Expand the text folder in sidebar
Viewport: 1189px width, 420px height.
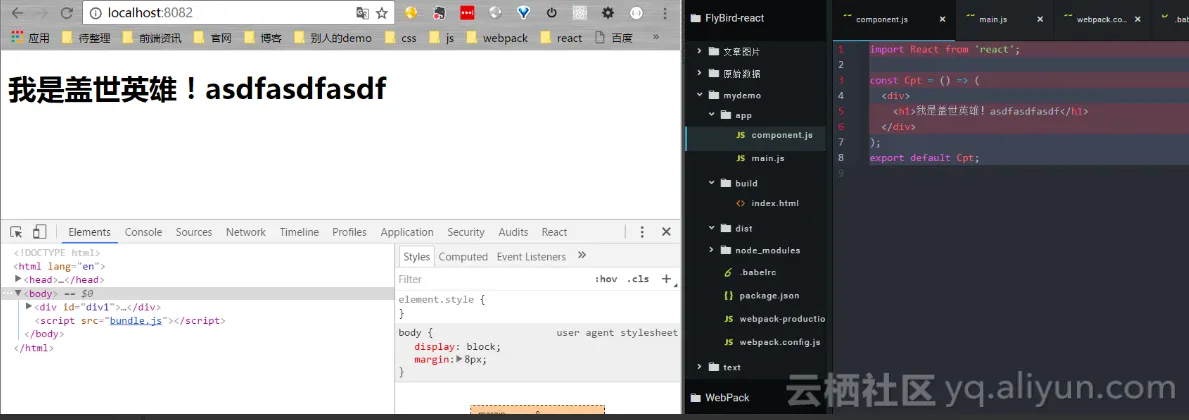pos(700,367)
